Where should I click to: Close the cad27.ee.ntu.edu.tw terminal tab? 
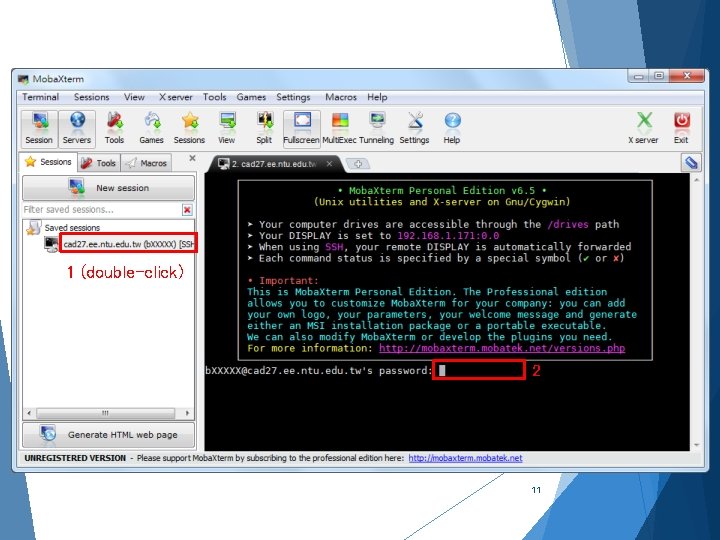(x=329, y=163)
